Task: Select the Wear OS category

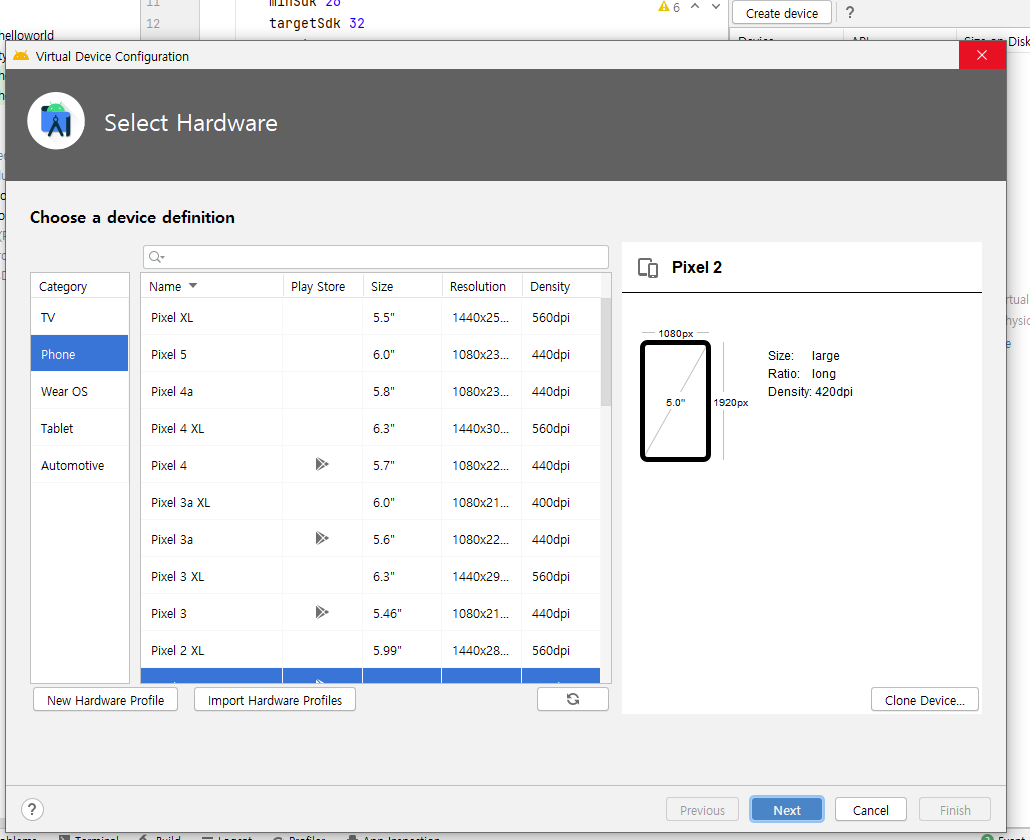Action: pos(79,391)
